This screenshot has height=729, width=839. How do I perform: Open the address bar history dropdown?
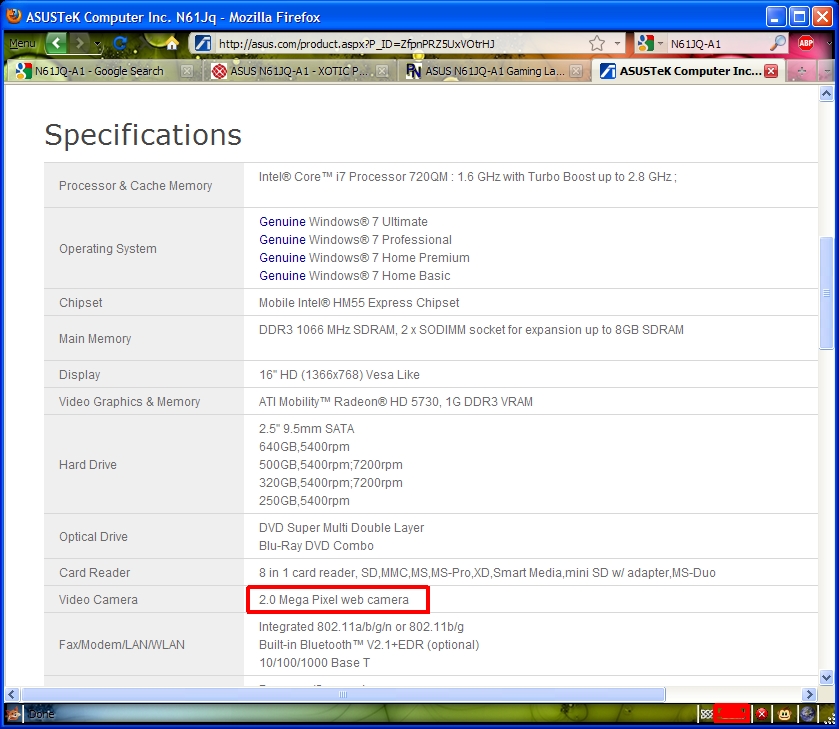(617, 43)
